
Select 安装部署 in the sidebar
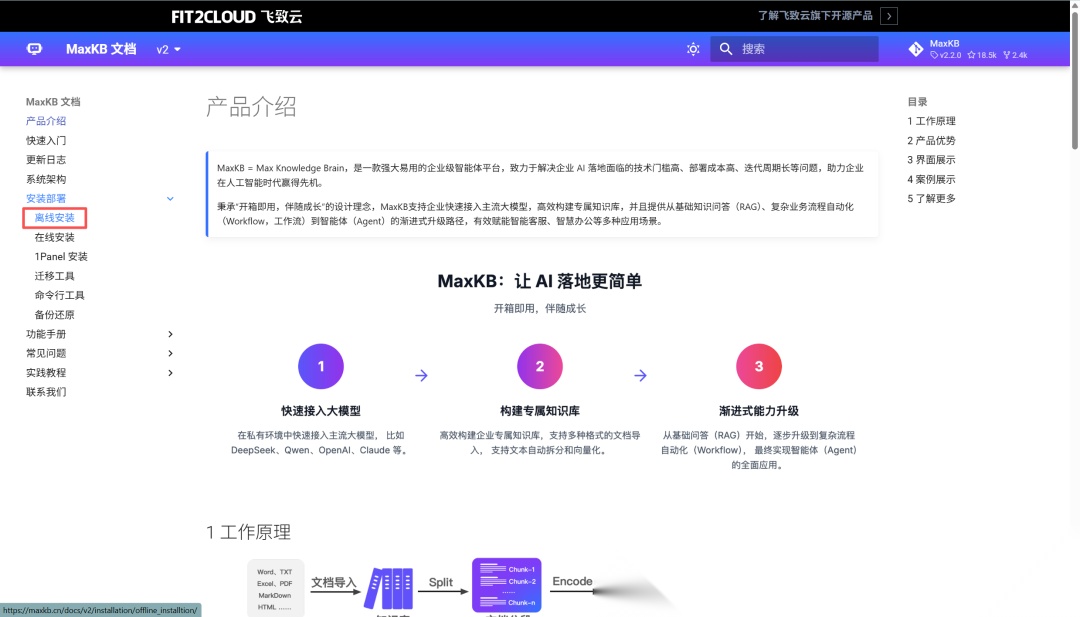click(46, 198)
